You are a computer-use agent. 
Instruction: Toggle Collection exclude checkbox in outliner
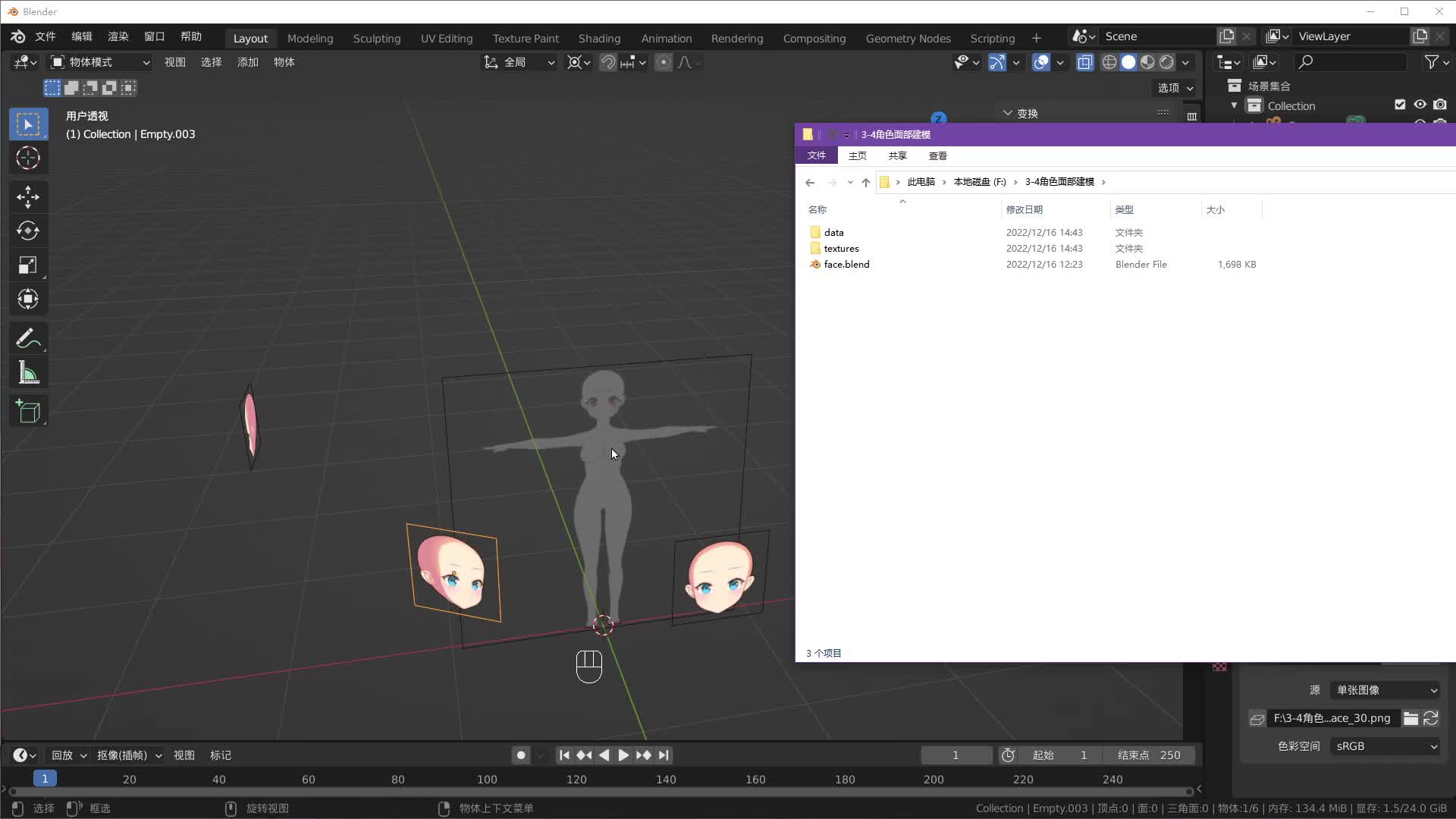point(1400,105)
